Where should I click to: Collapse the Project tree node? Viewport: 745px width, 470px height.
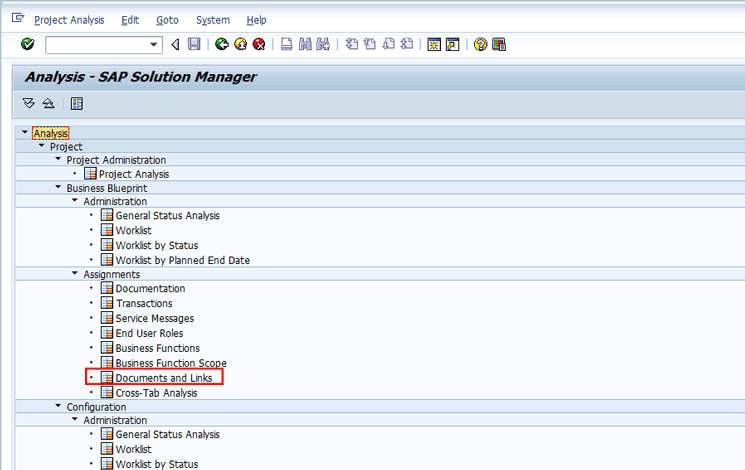[x=41, y=145]
